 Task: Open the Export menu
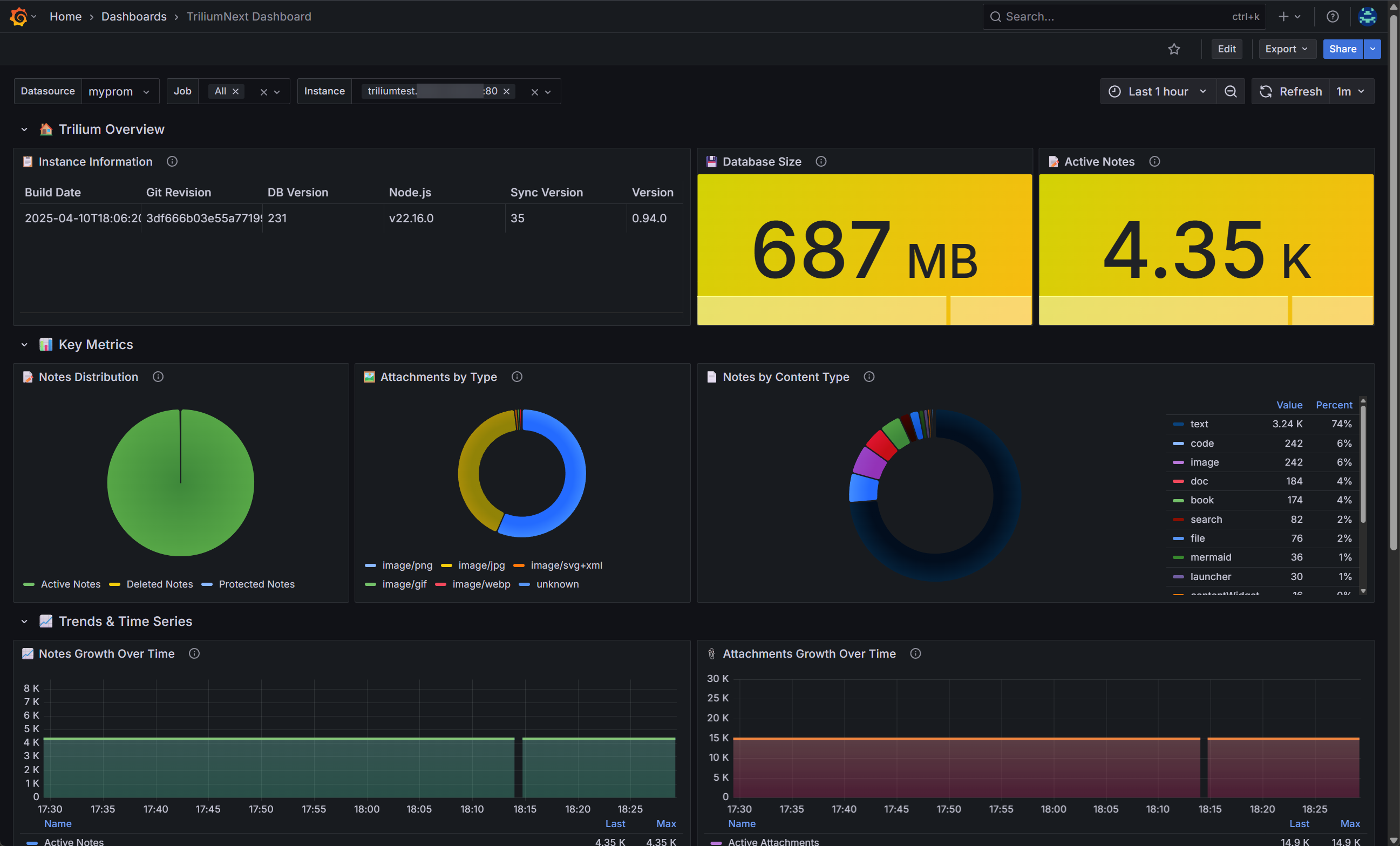click(1286, 49)
